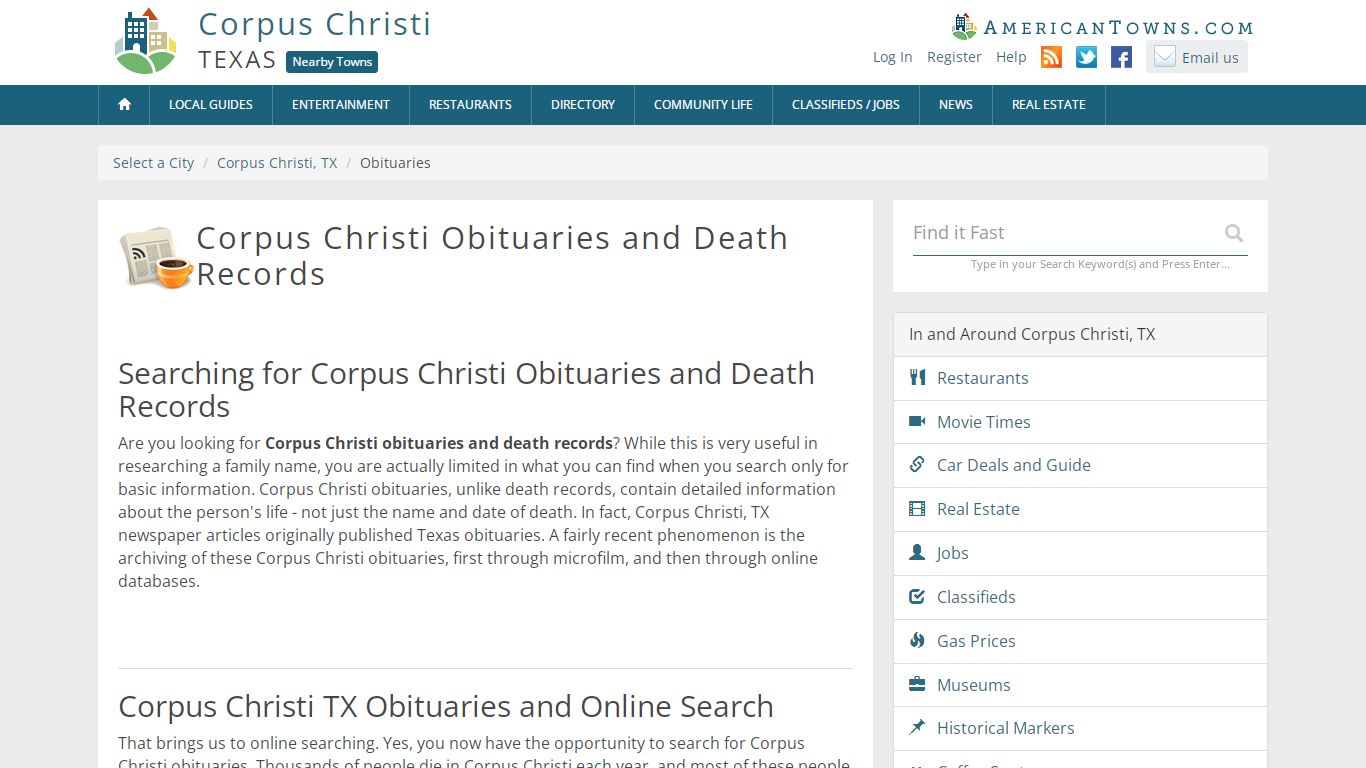The width and height of the screenshot is (1366, 768).
Task: Click the Car Deals link-chain icon
Action: [x=917, y=464]
